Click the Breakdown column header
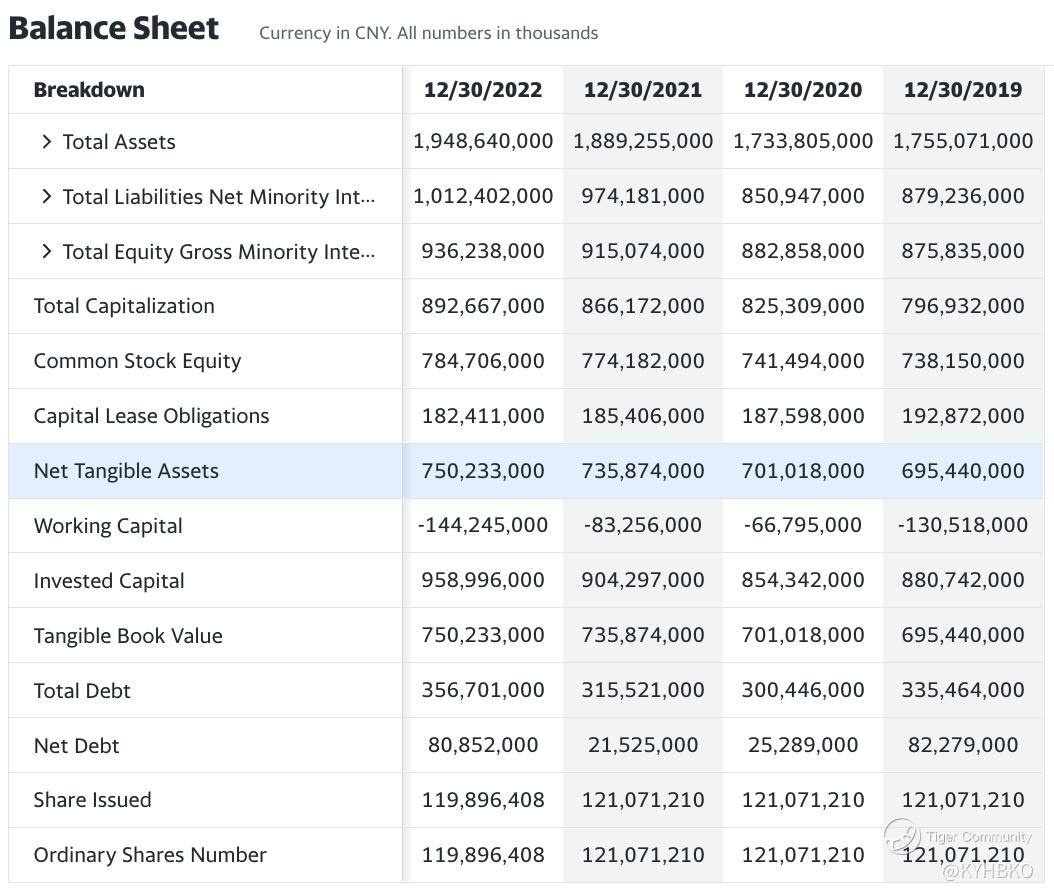The image size is (1054, 896). 89,90
